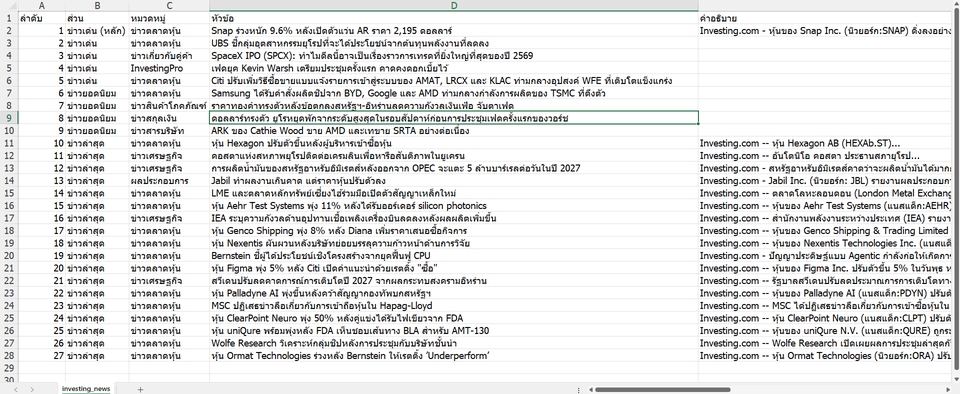Select the ARK Cathie Wood headline cell

tap(454, 130)
